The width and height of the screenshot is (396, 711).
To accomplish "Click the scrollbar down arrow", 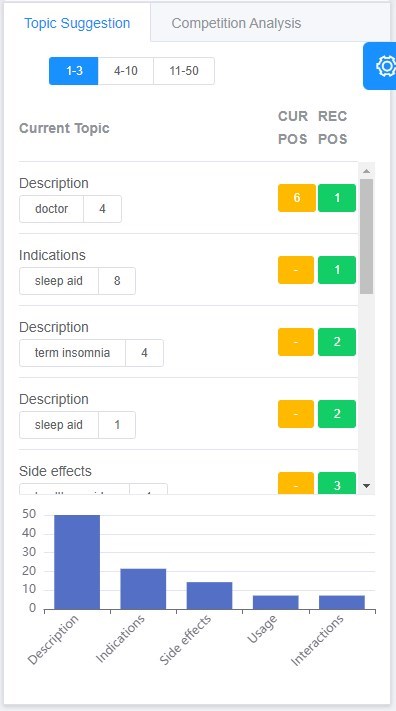I will [367, 486].
